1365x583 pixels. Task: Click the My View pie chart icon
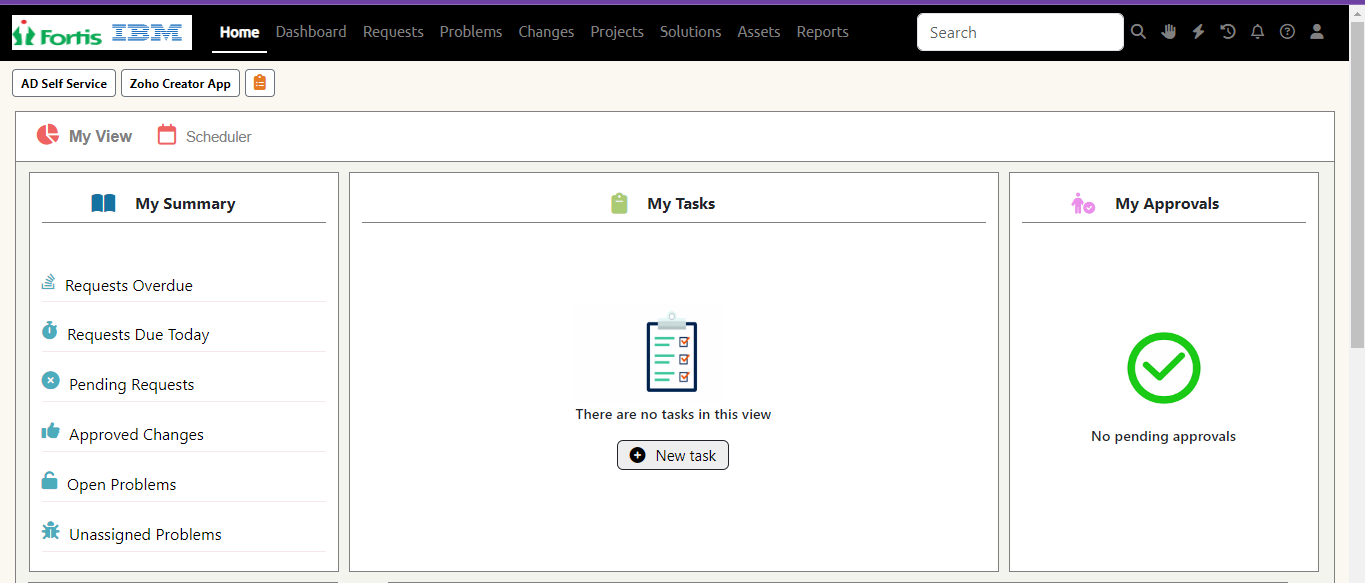pos(48,135)
